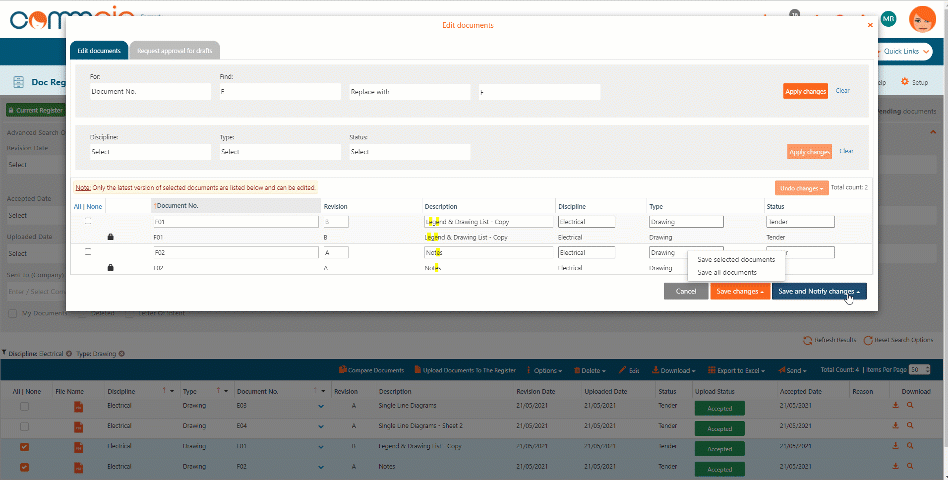This screenshot has width=948, height=480.
Task: Click the magnifier icon in the register Notes row
Action: point(910,466)
